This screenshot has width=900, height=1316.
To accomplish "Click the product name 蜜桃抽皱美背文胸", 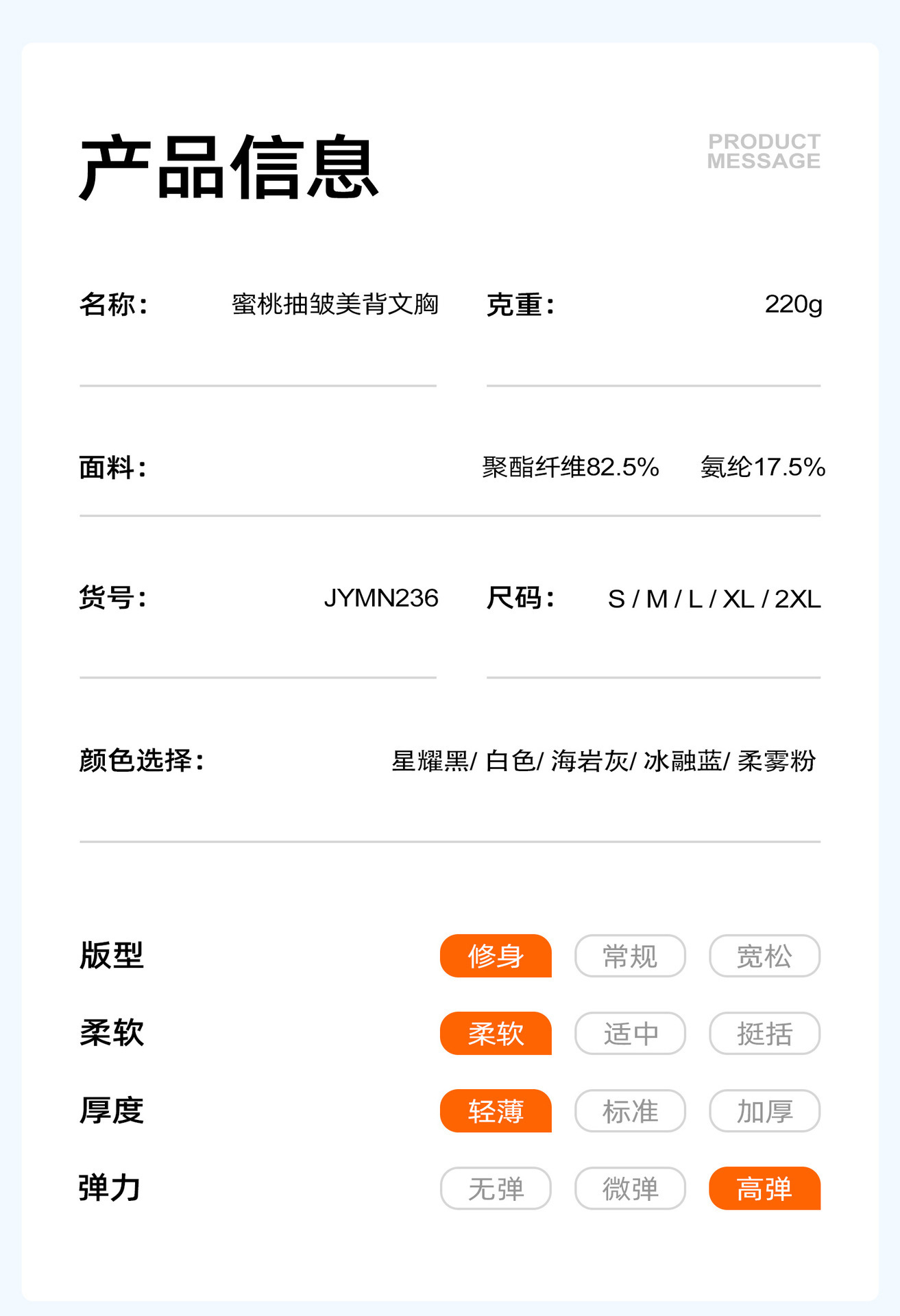I will point(335,304).
